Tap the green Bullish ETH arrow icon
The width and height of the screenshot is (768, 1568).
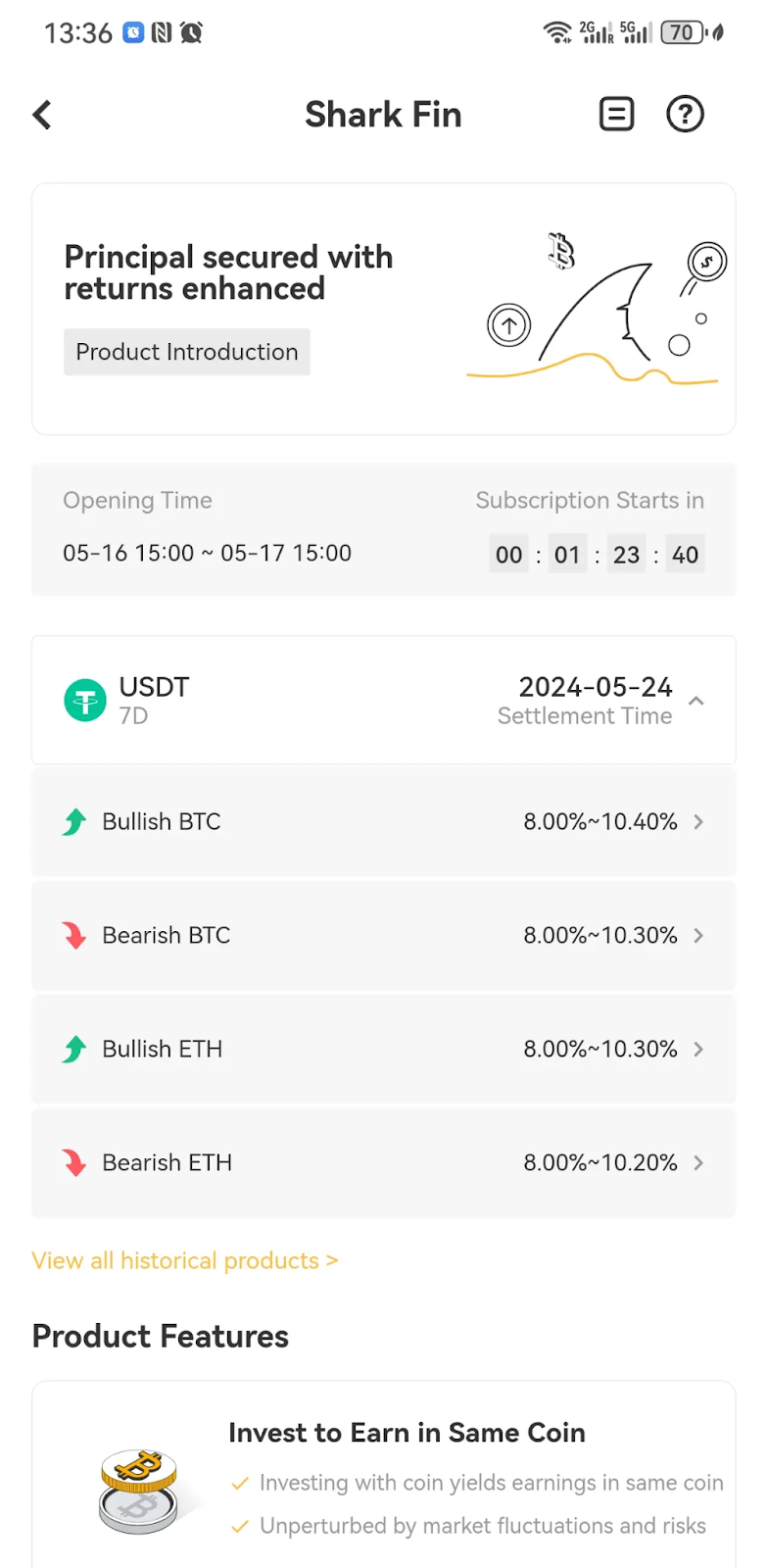(74, 1050)
